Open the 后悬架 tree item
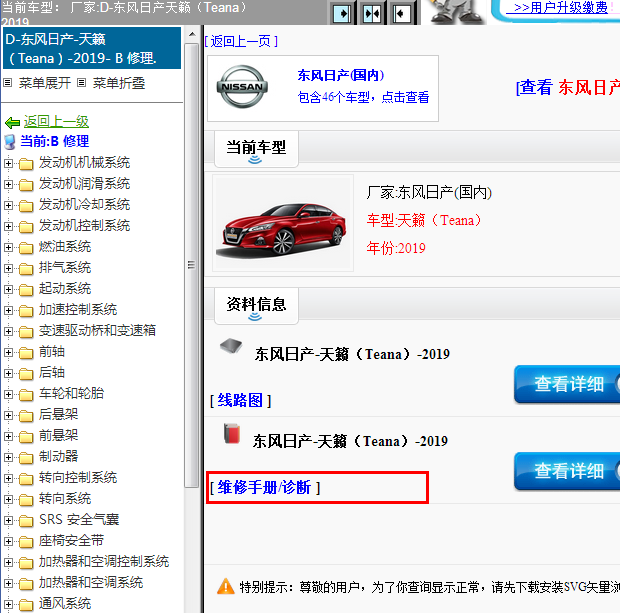Screen dimensions: 620x613 59,414
